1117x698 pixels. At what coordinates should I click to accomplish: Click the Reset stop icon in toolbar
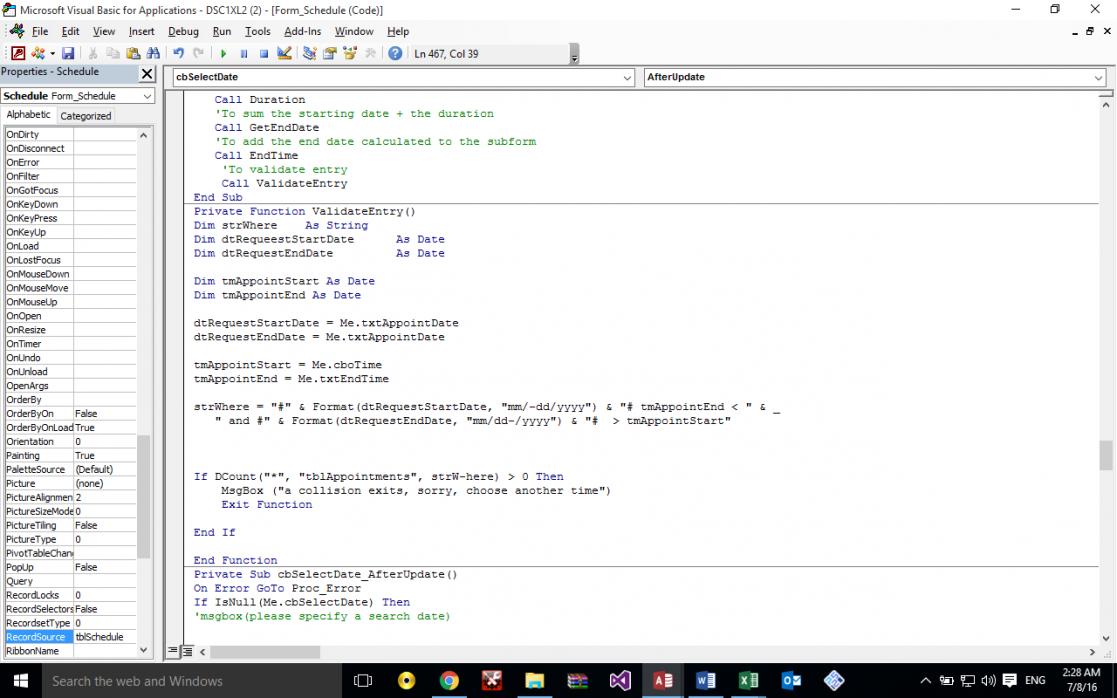[264, 53]
